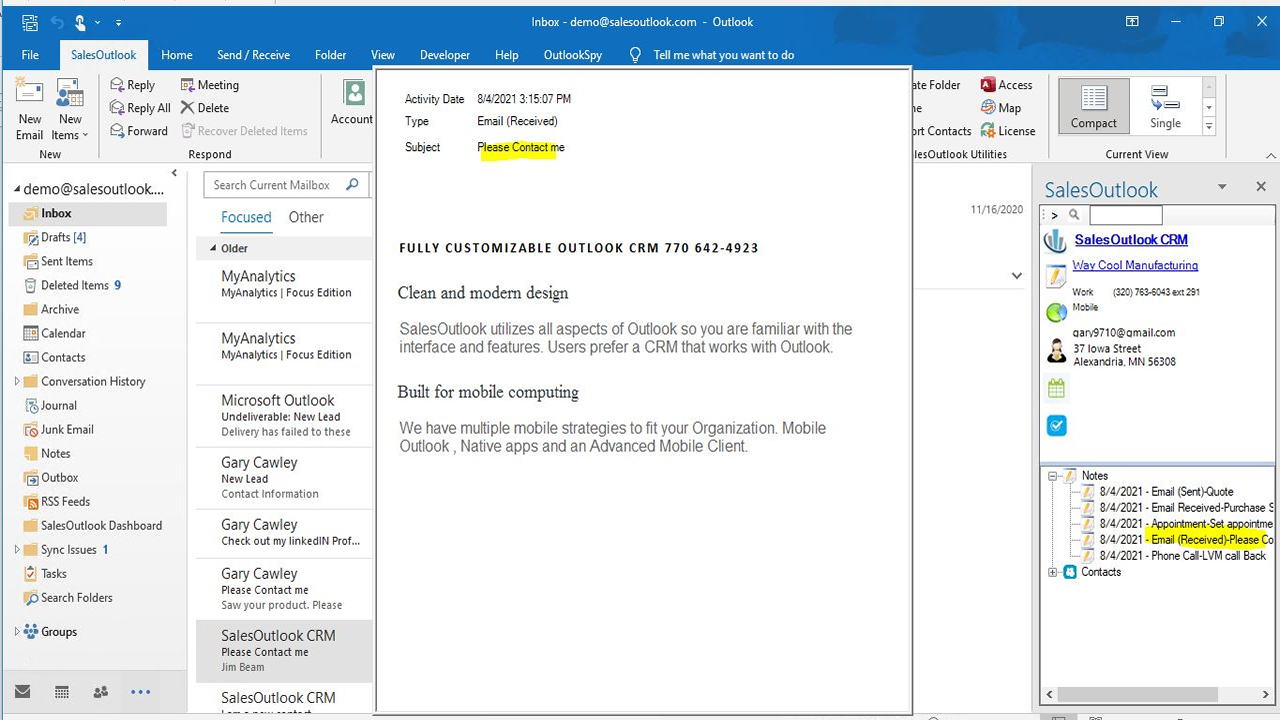Select the Focused inbox tab
Screen dimensions: 1280x720
point(246,217)
